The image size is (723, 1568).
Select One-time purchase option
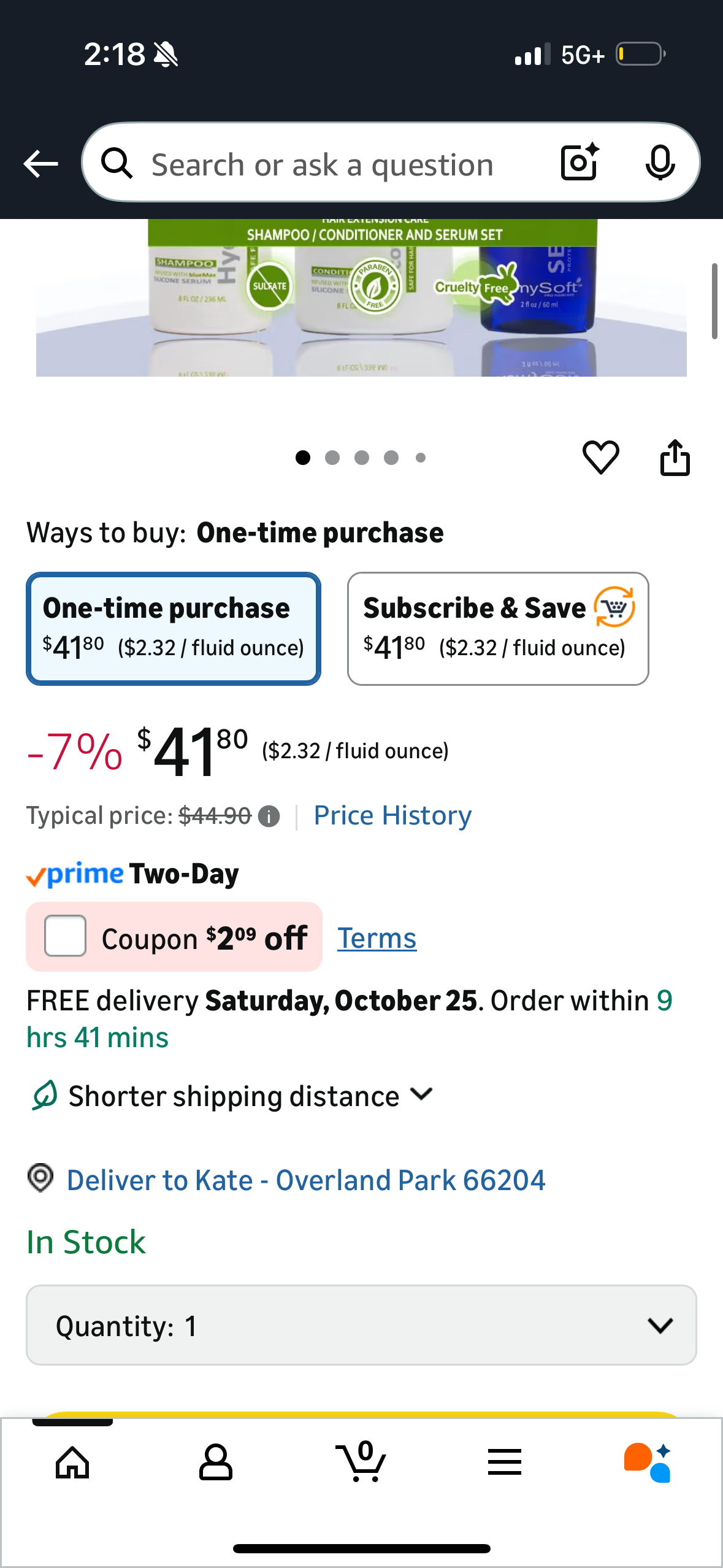tap(174, 628)
